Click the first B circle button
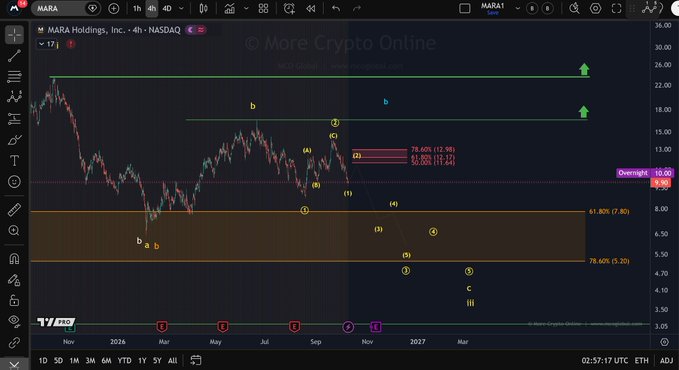 (x=532, y=8)
